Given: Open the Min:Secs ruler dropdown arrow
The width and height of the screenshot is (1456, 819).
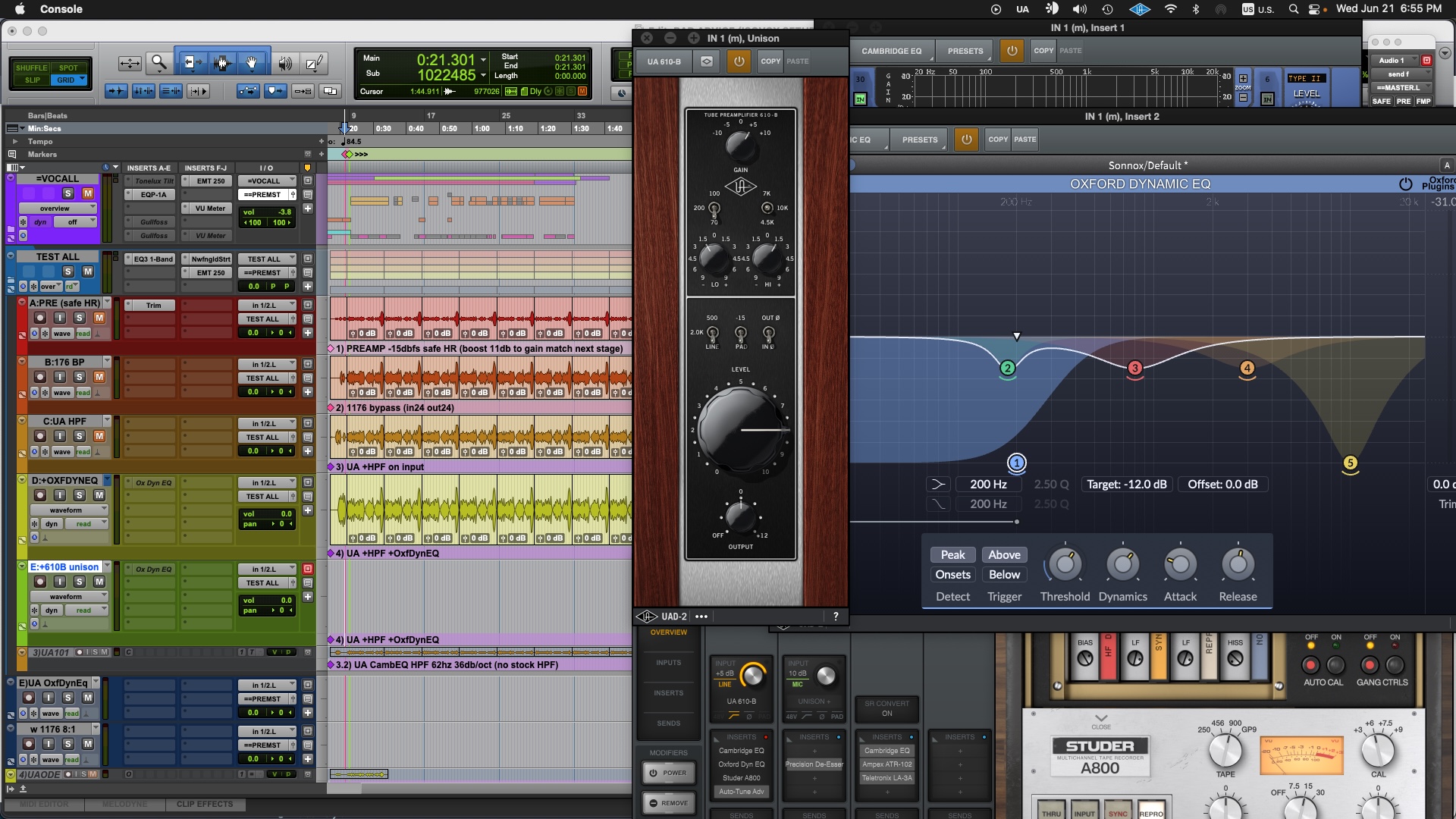Looking at the screenshot, I should coord(21,128).
